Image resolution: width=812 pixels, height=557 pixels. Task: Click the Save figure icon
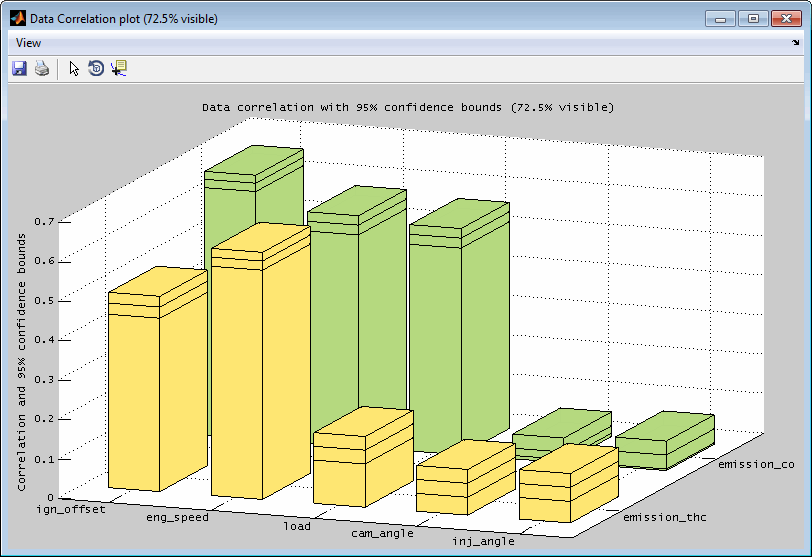(19, 69)
